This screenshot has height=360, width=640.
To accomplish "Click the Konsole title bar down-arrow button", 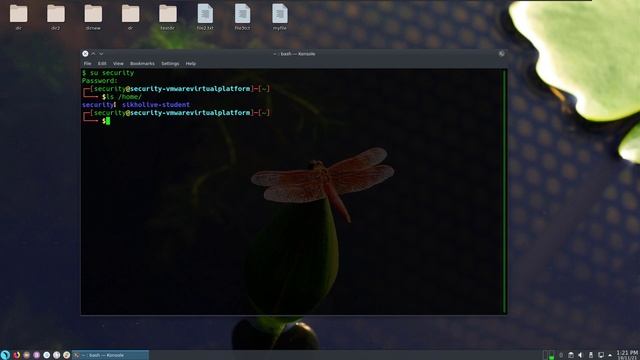I will tap(101, 53).
